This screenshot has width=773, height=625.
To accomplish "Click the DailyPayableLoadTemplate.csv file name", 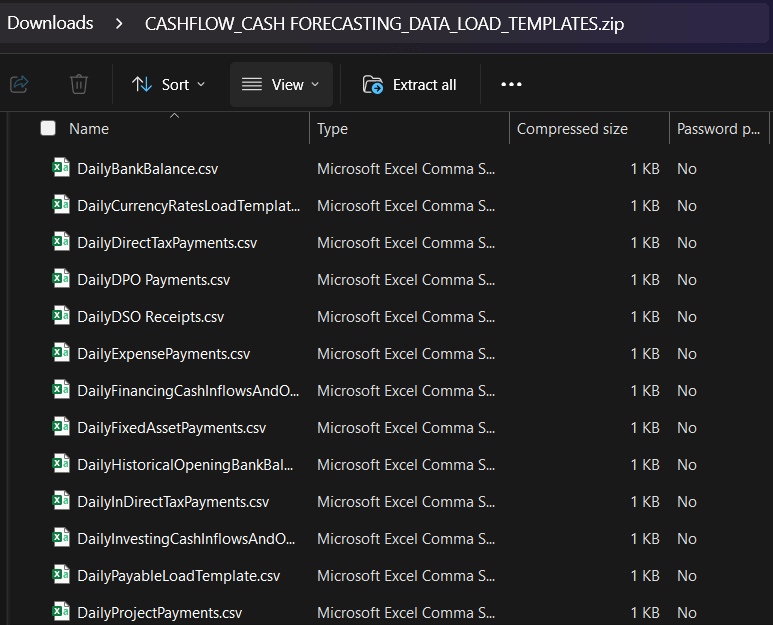I will 178,576.
